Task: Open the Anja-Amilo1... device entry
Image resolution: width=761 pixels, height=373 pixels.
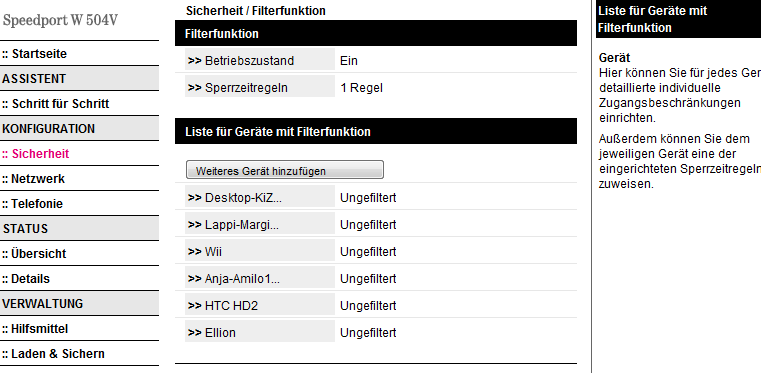Action: pyautogui.click(x=260, y=279)
